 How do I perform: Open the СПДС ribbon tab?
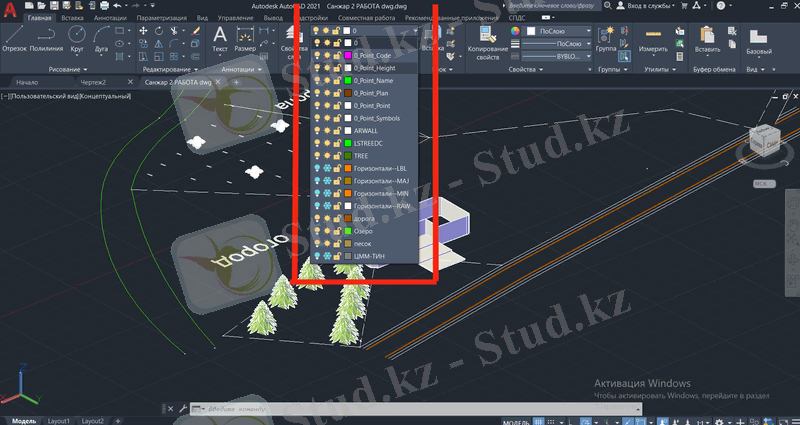coord(517,18)
